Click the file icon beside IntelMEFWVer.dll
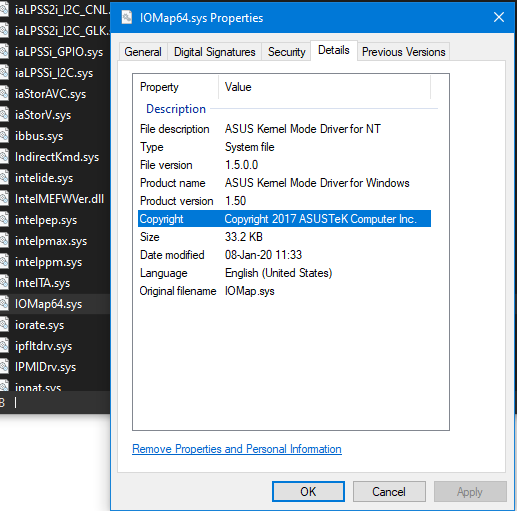 (4, 199)
